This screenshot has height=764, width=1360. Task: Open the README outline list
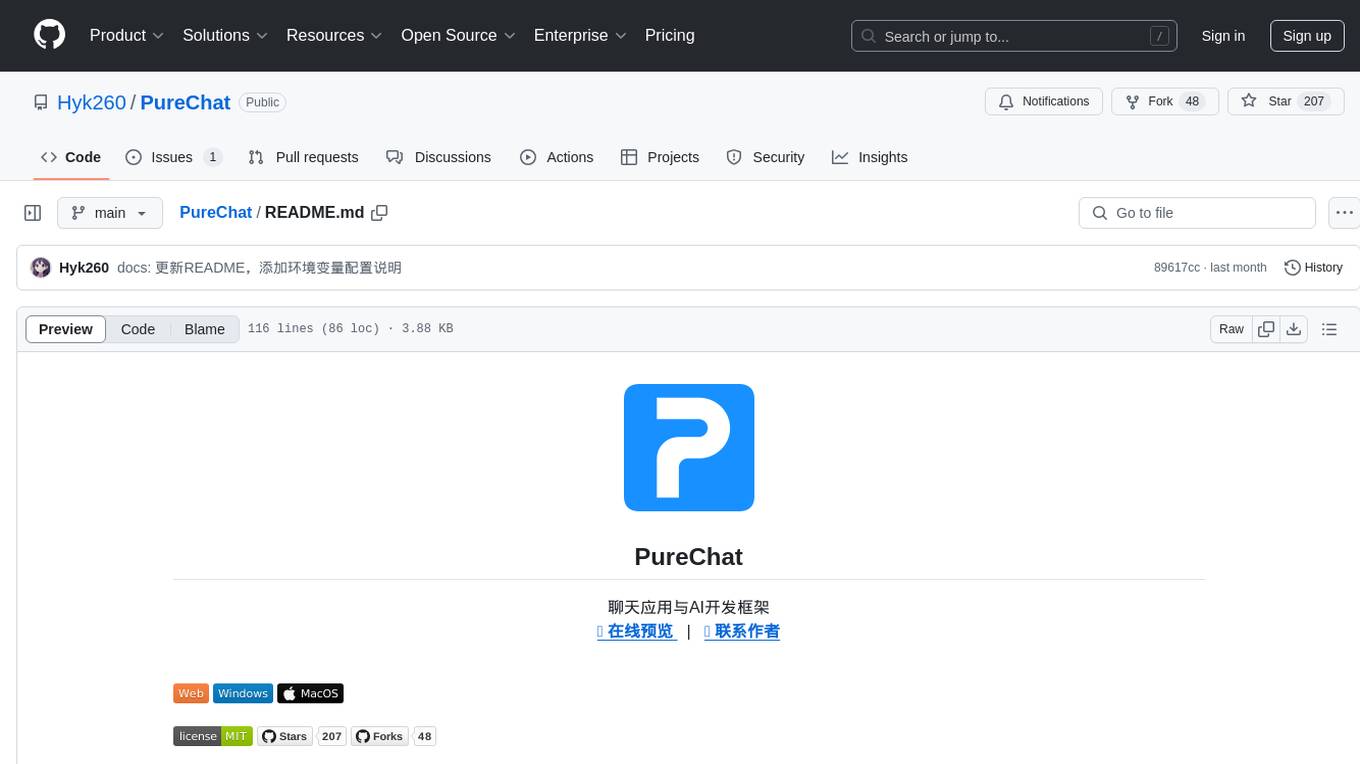click(1329, 329)
